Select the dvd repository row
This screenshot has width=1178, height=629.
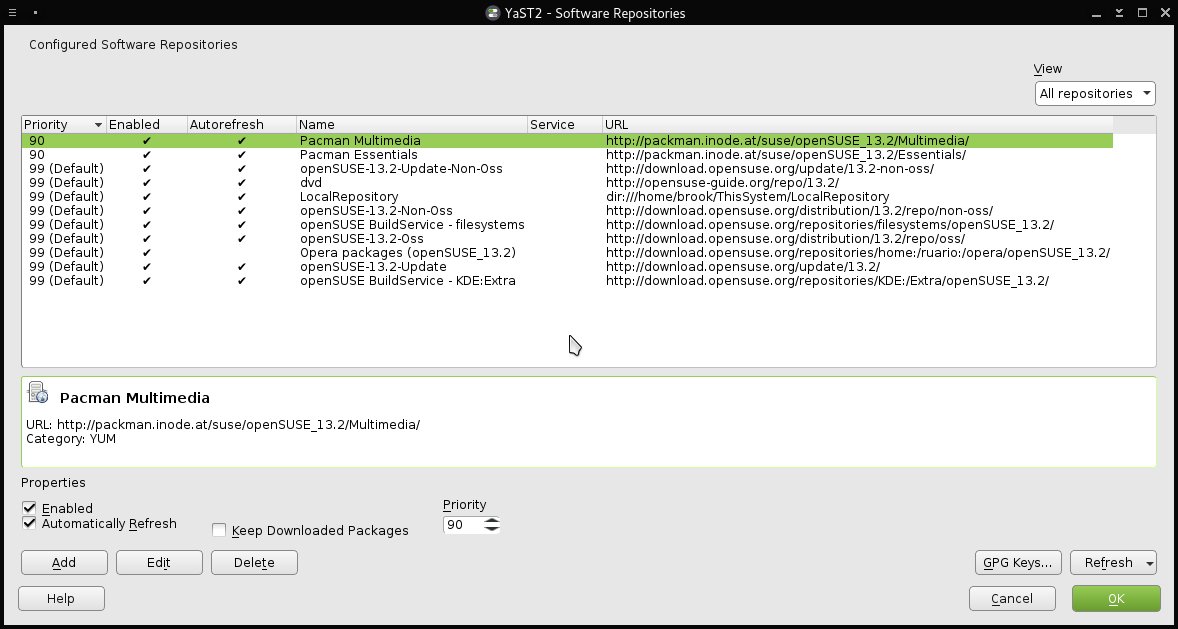567,183
